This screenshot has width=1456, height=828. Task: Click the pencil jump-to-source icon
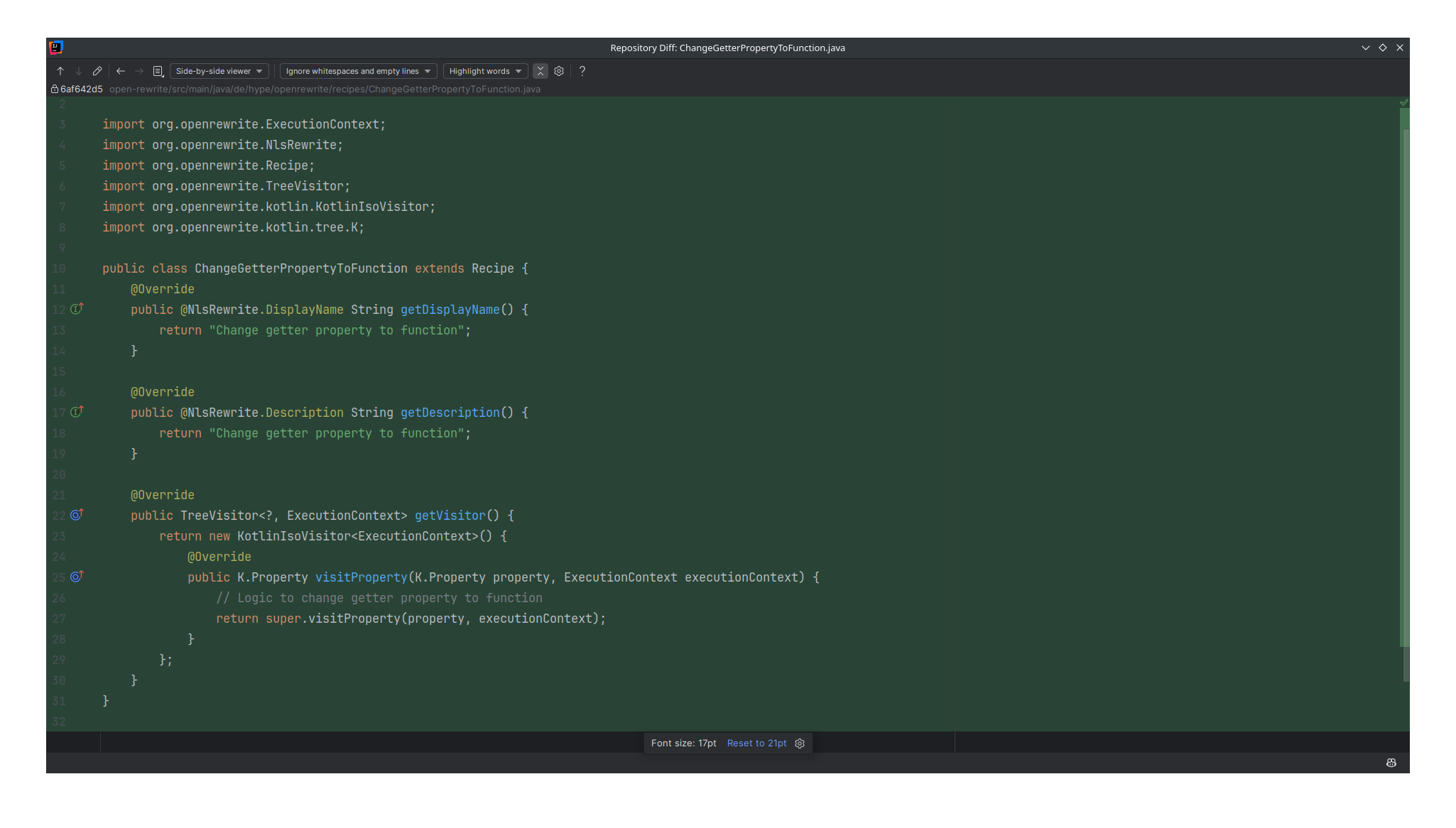click(x=97, y=71)
